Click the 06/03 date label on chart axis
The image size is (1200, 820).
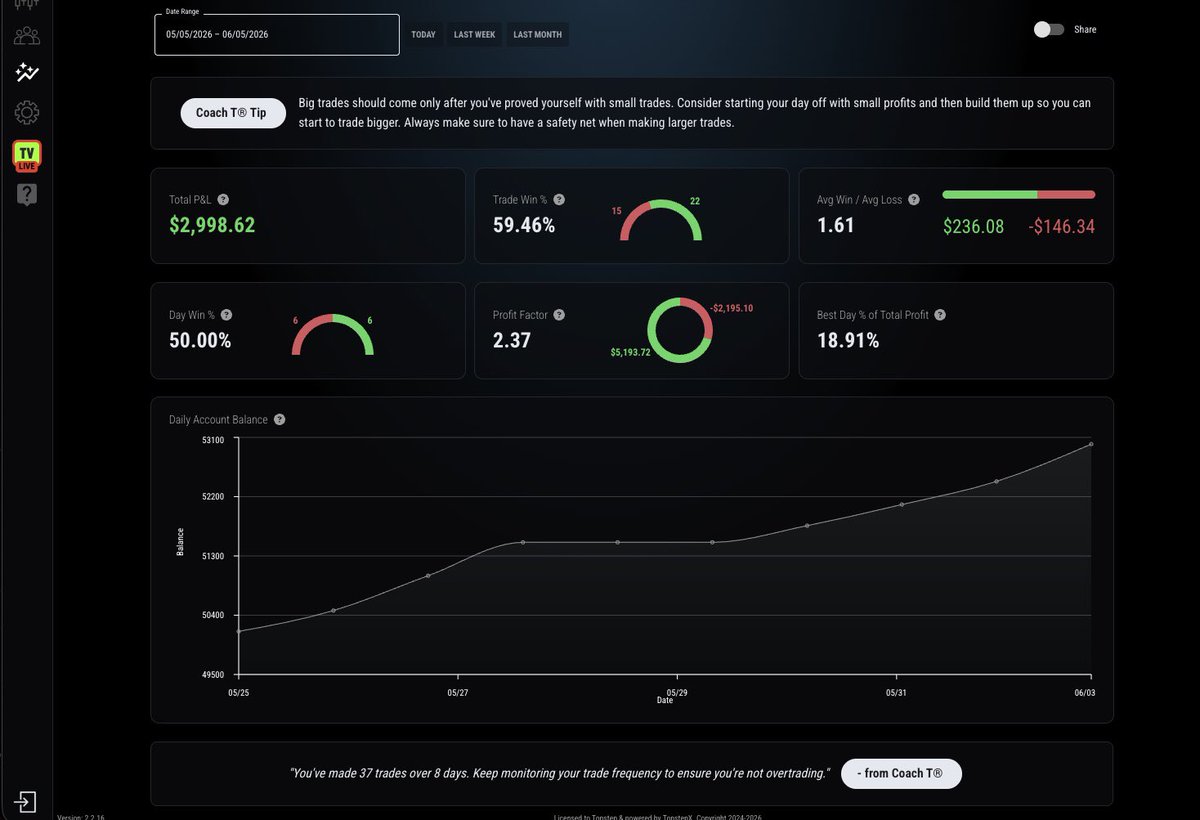click(x=1086, y=692)
